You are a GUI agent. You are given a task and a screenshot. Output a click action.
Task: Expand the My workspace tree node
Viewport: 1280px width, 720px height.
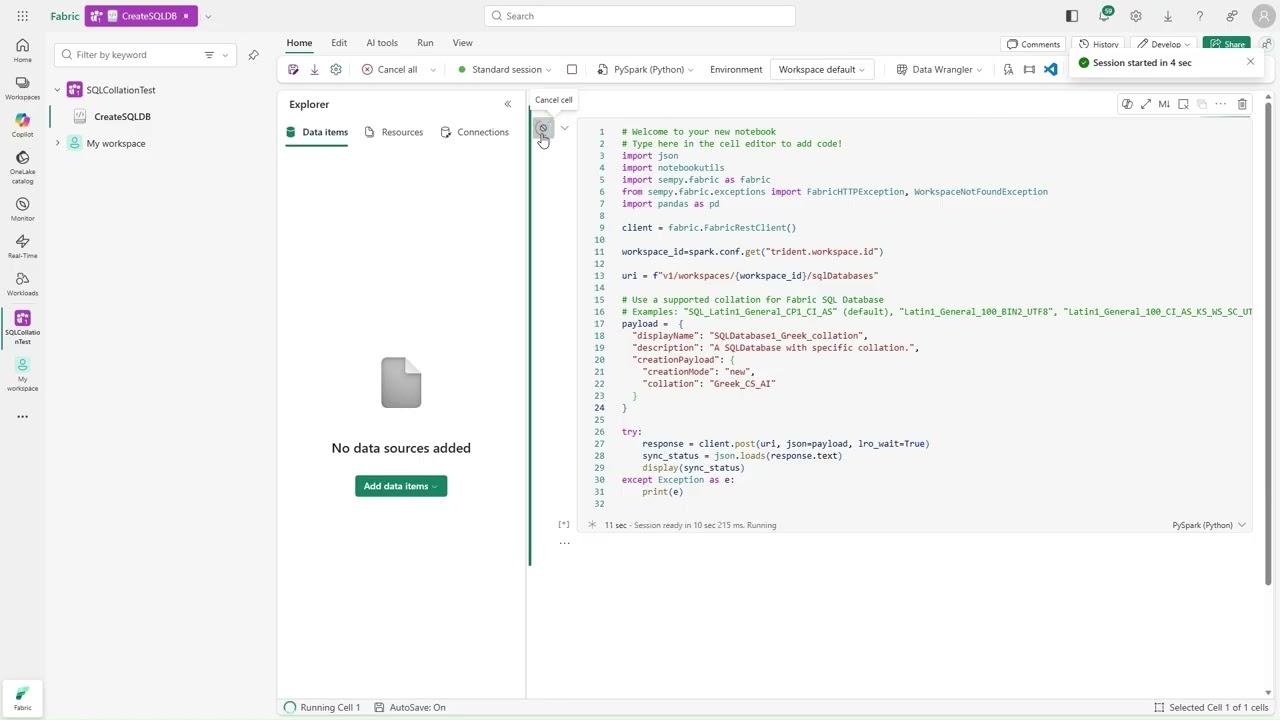click(x=57, y=143)
